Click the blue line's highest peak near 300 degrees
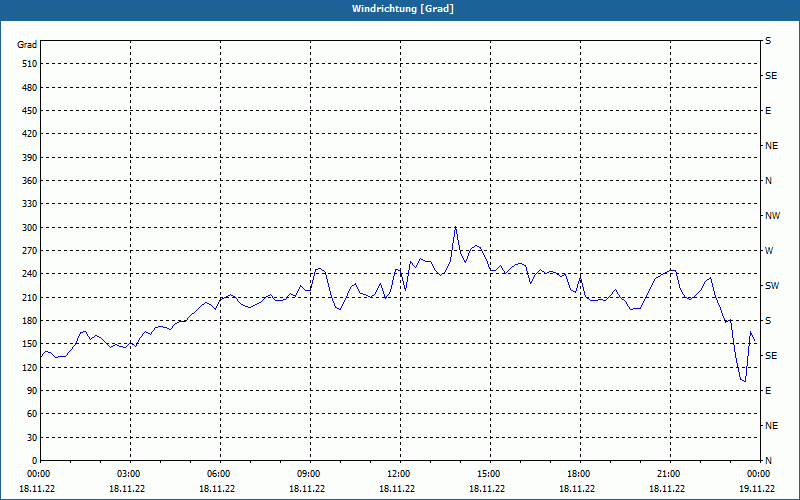Viewport: 800px width, 500px height. pos(455,227)
